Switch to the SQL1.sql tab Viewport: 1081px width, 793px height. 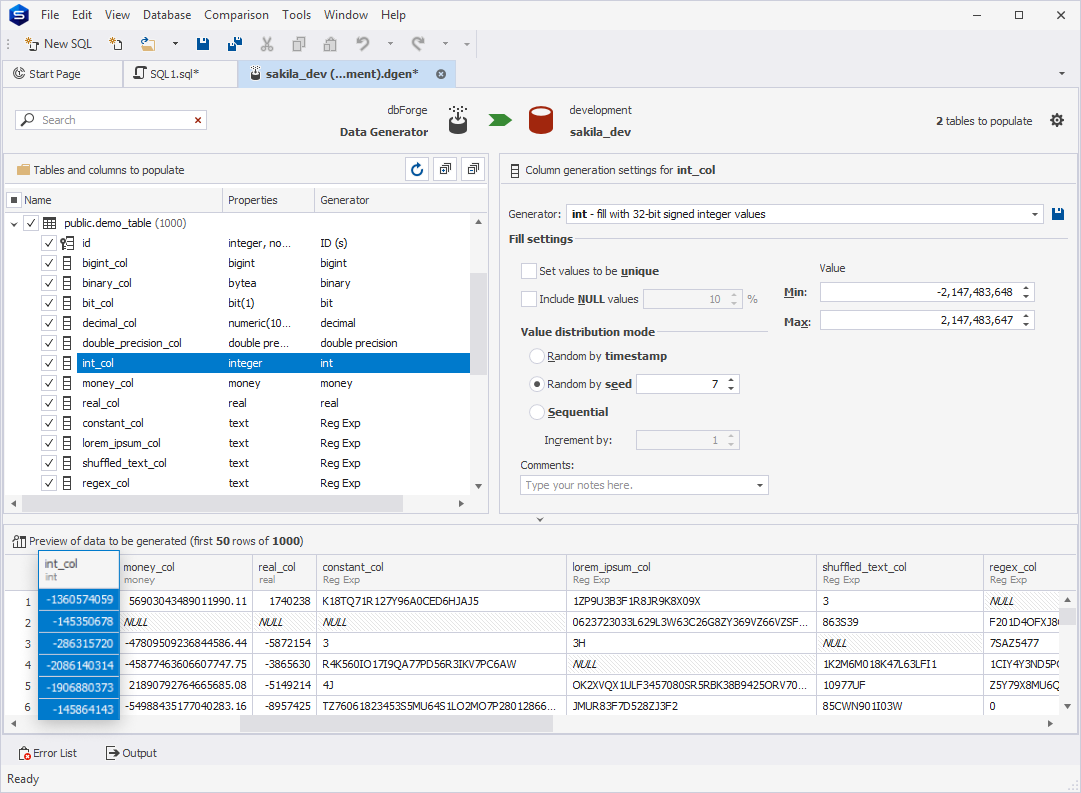[x=174, y=74]
